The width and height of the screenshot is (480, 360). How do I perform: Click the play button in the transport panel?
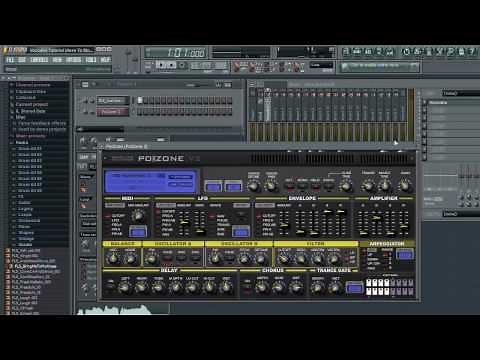[161, 65]
